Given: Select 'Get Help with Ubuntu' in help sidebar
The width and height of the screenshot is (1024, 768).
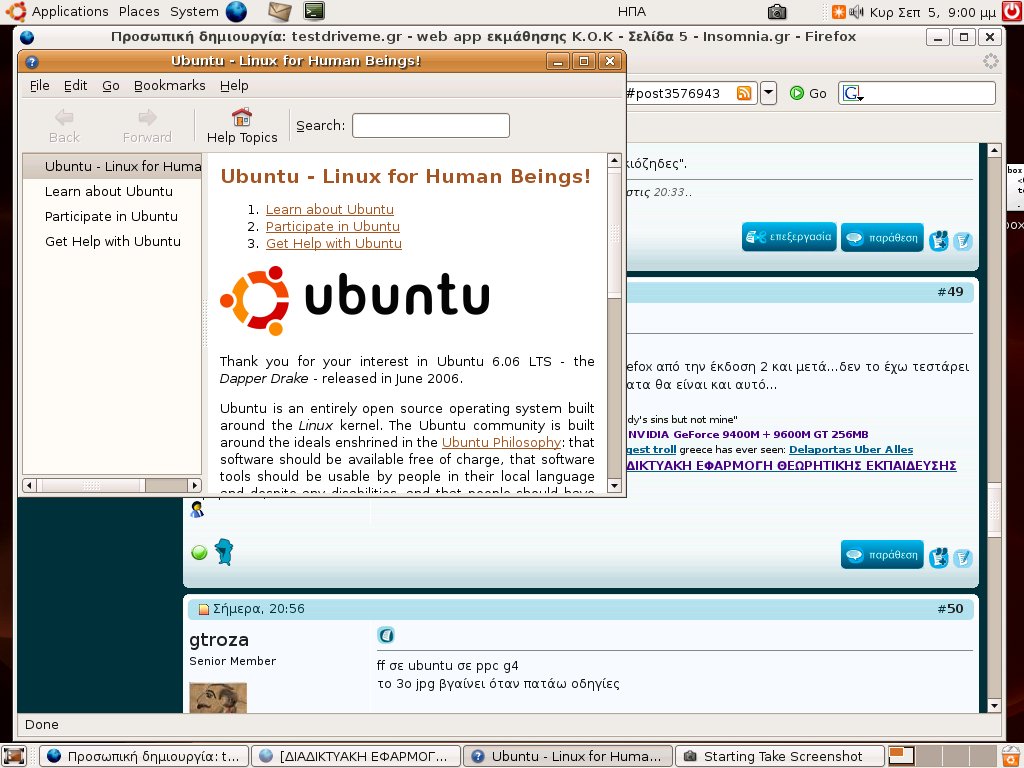Looking at the screenshot, I should 113,241.
